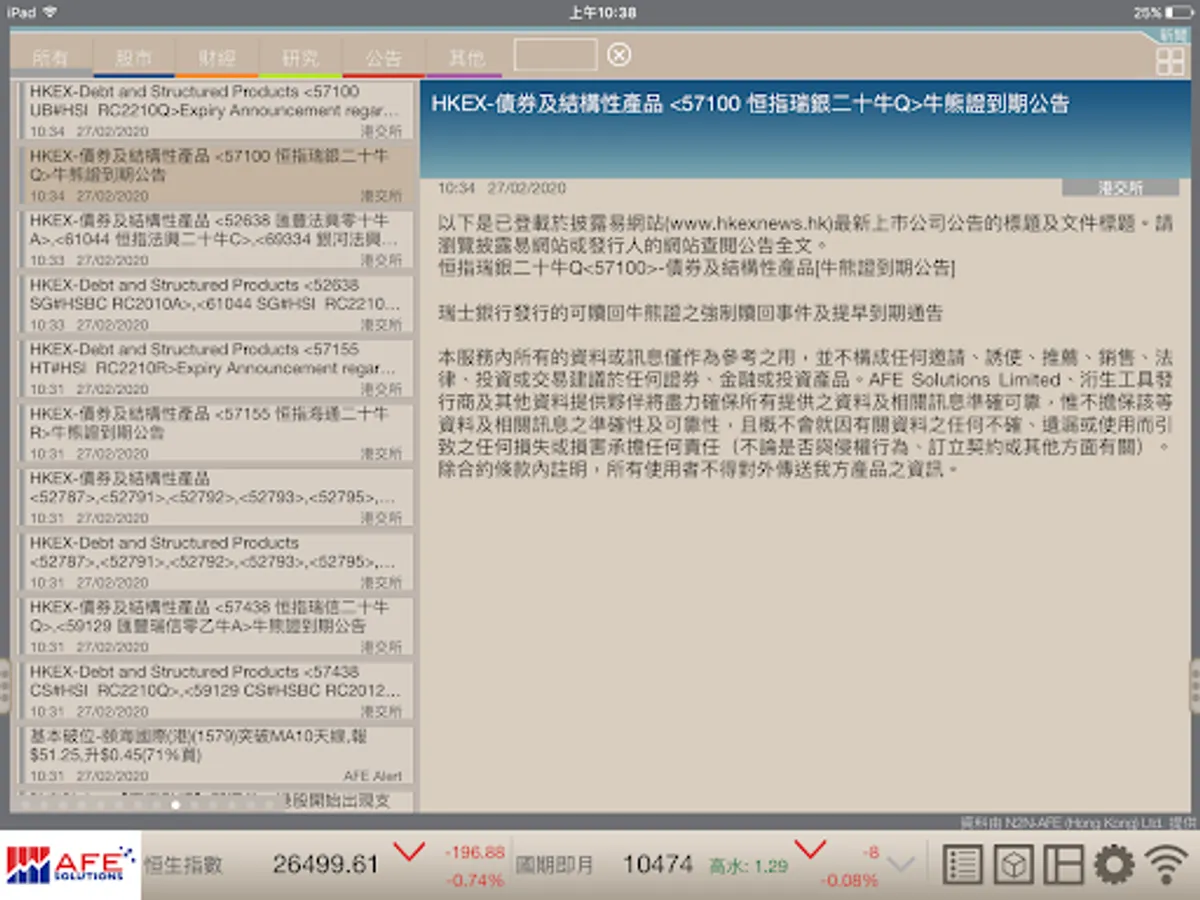Select the 所有 news tab
The width and height of the screenshot is (1200, 900).
pos(51,58)
